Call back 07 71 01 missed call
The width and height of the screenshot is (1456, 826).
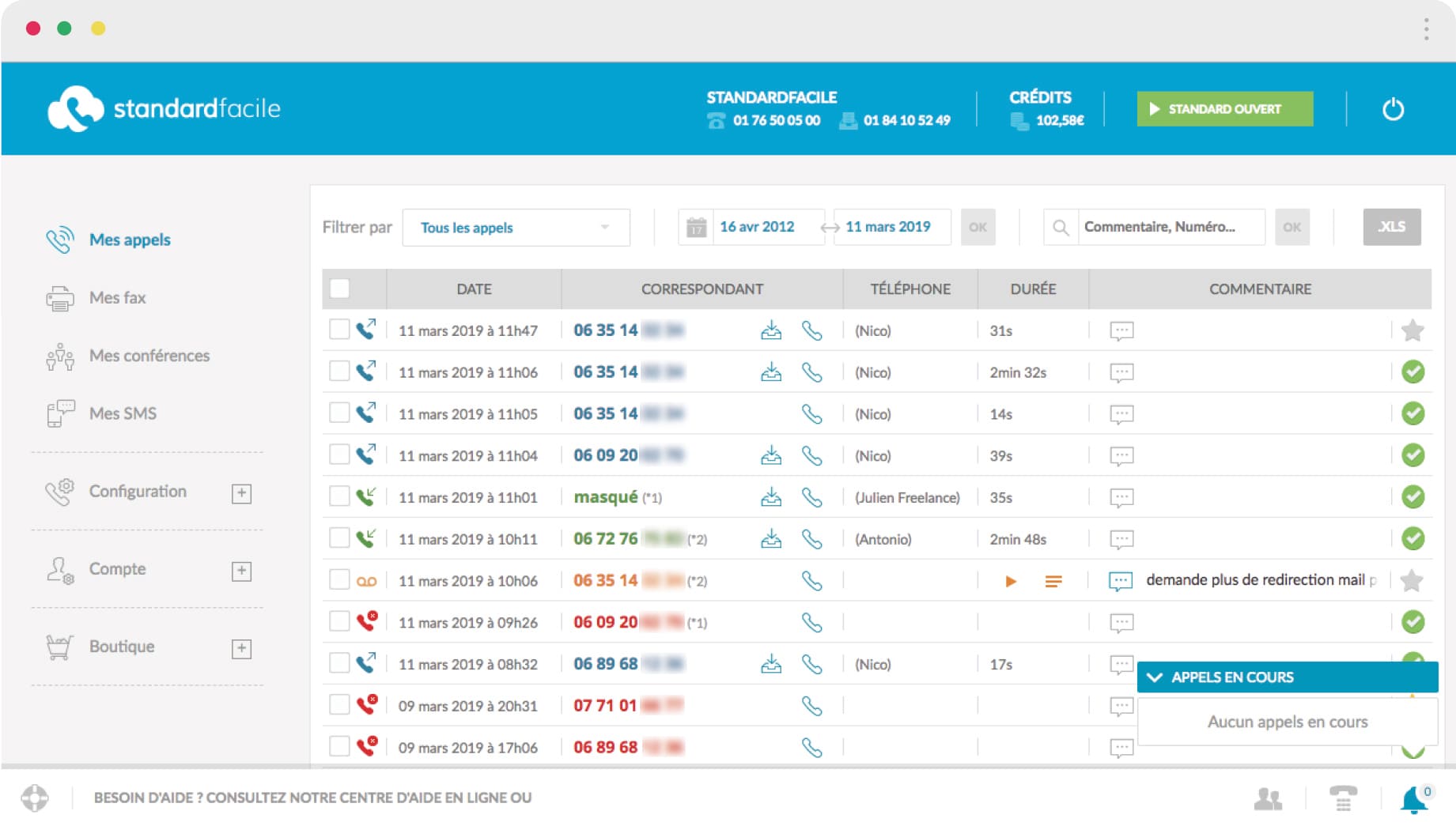[812, 706]
